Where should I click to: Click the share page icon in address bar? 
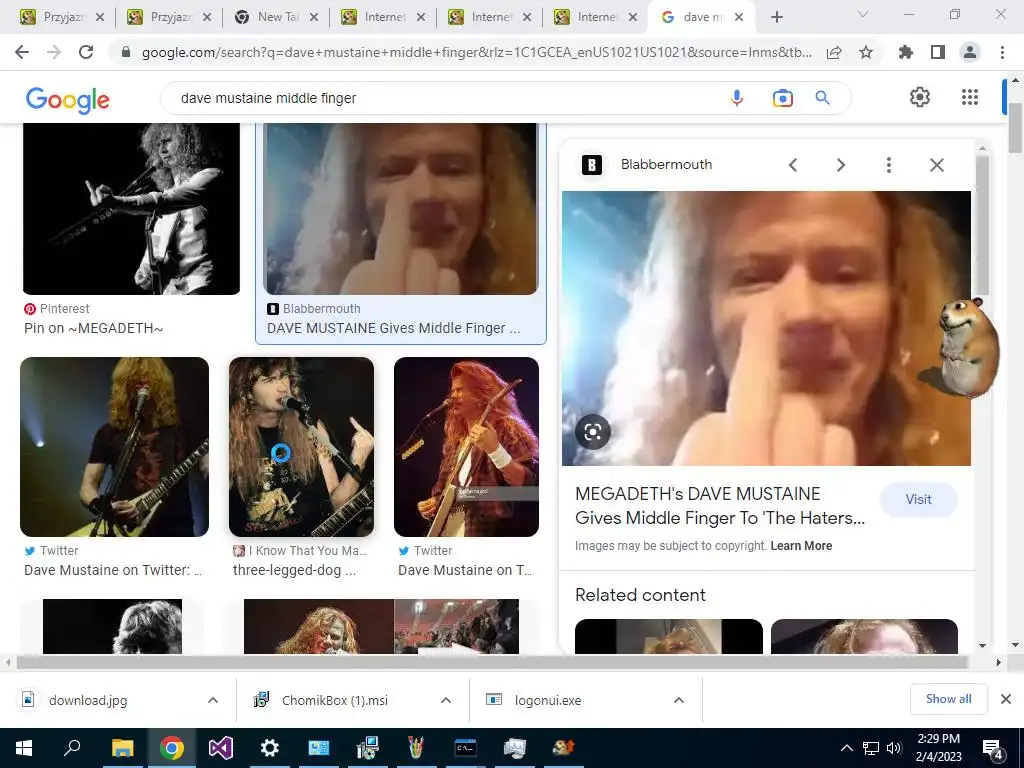coord(834,52)
